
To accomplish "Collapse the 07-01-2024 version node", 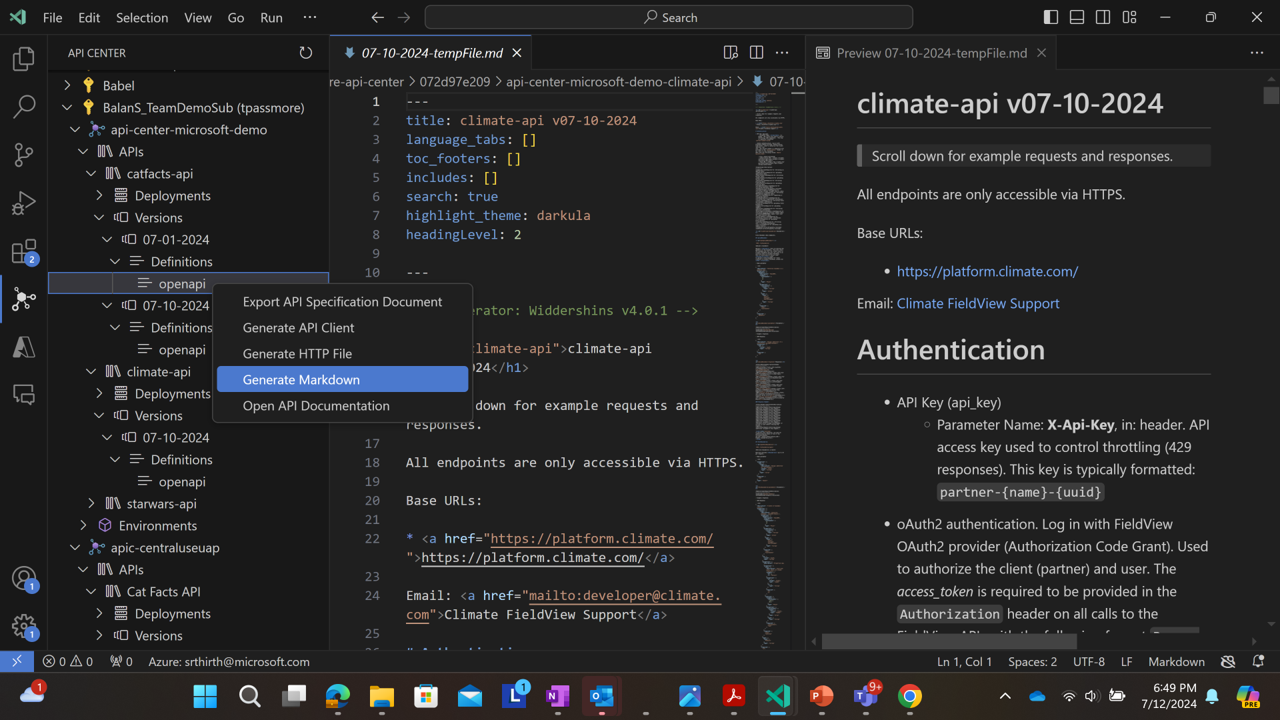I will coord(108,239).
